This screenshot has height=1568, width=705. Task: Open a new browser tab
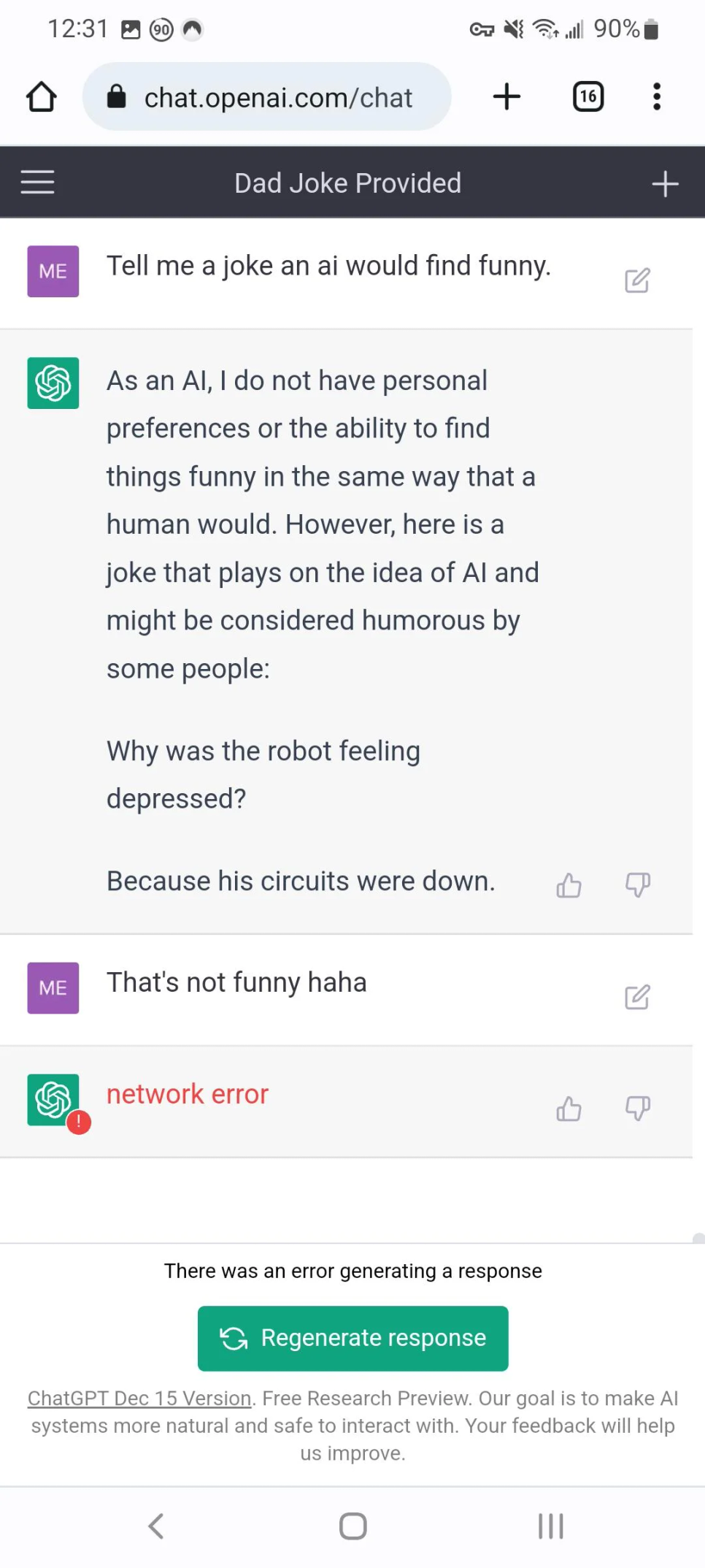(x=506, y=97)
